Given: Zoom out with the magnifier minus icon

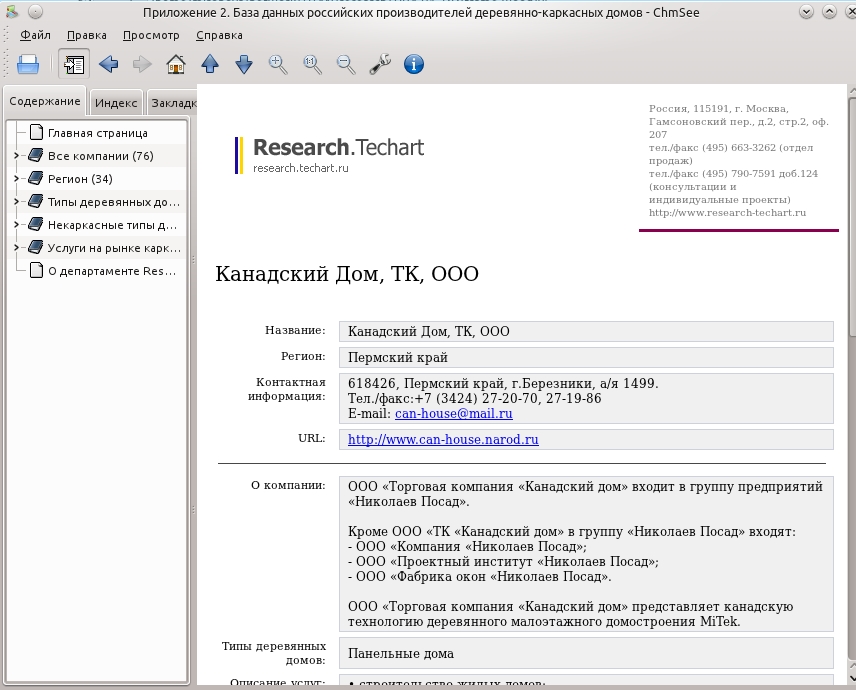Looking at the screenshot, I should pyautogui.click(x=346, y=64).
